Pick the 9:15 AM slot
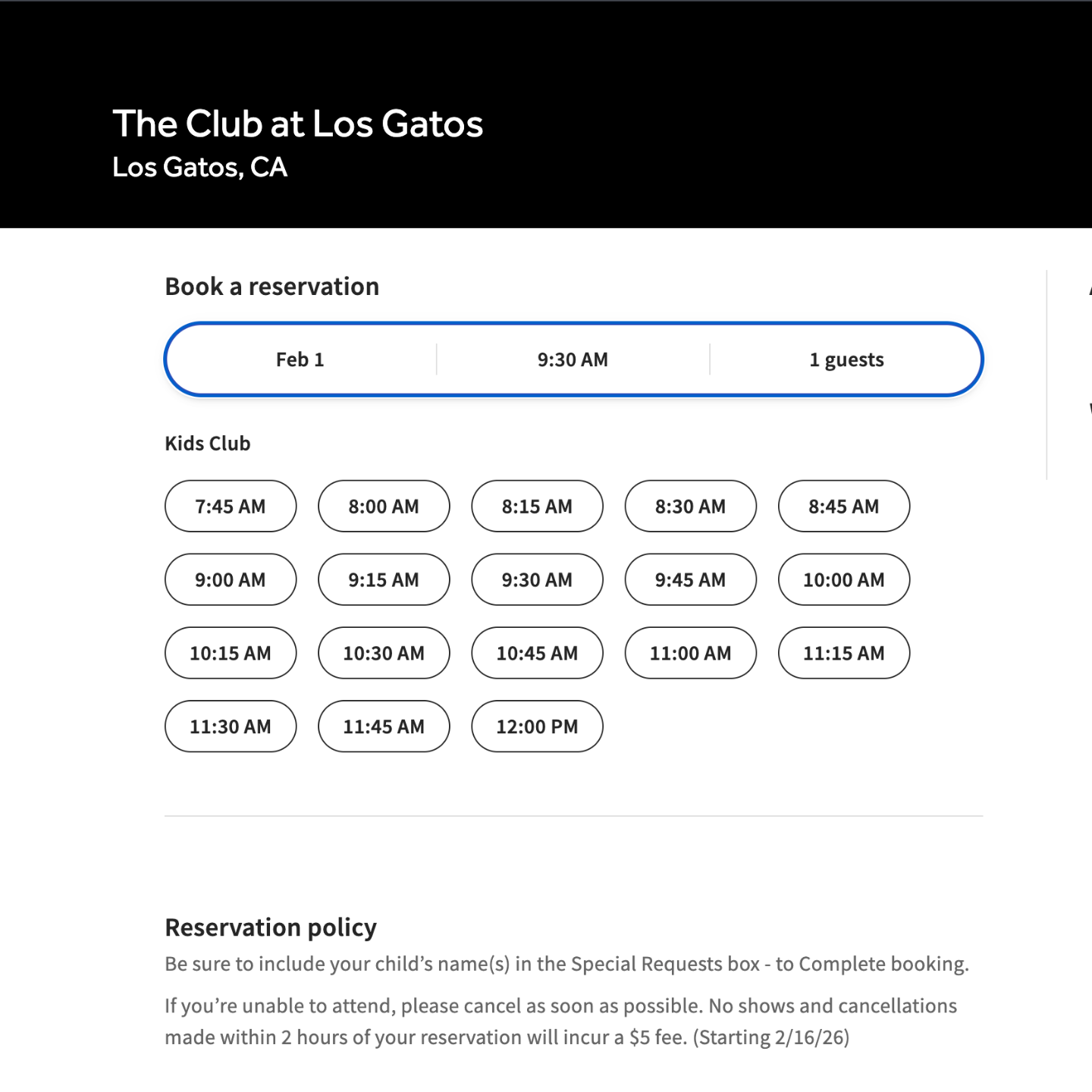 [384, 579]
